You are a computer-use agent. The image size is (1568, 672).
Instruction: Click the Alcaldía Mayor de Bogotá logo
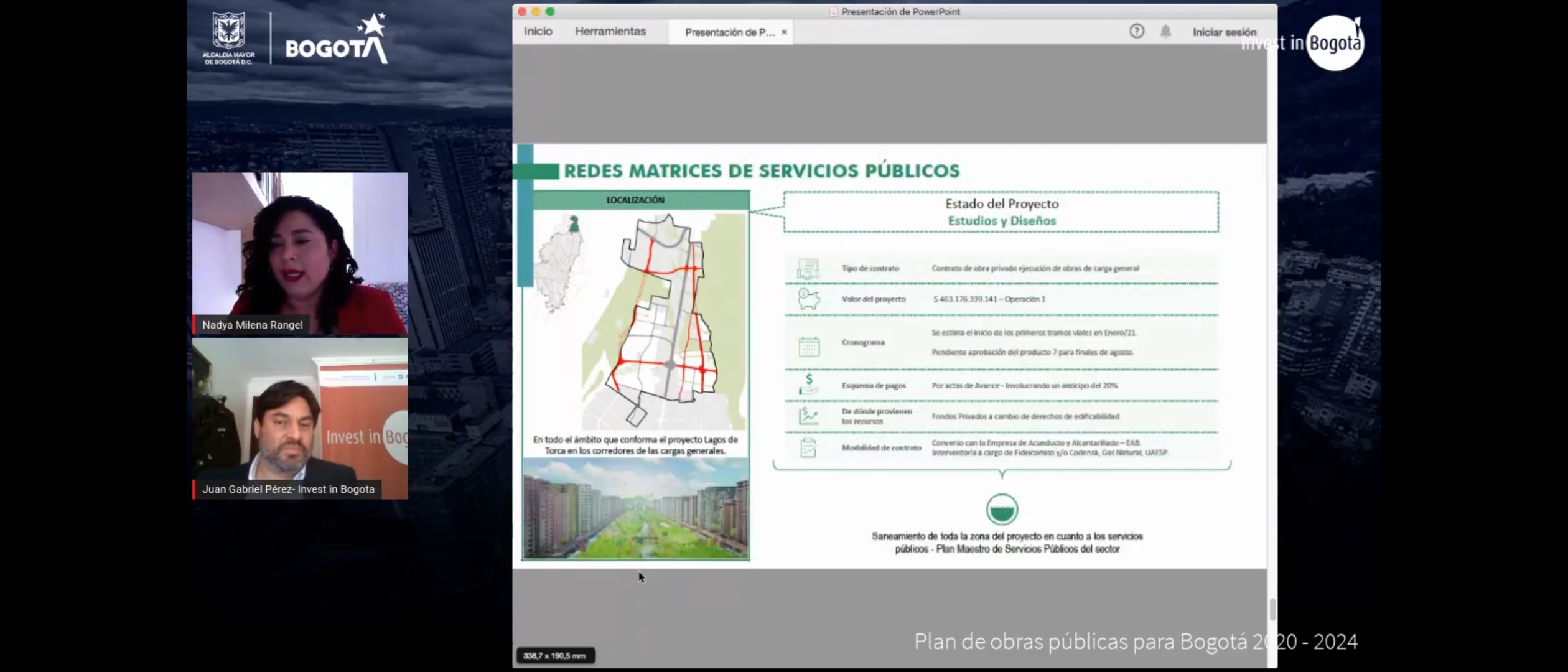coord(228,39)
